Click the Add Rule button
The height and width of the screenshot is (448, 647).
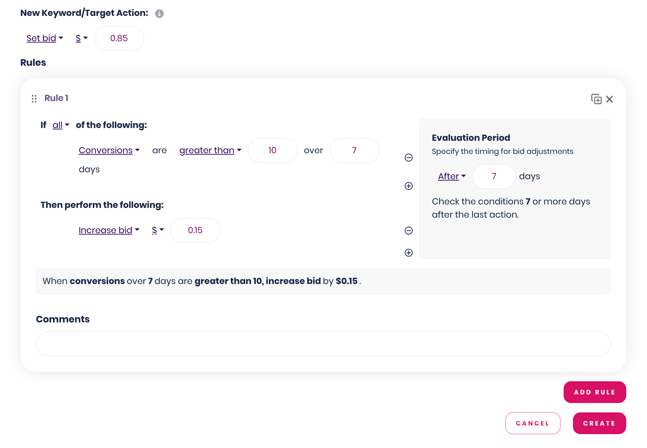594,392
